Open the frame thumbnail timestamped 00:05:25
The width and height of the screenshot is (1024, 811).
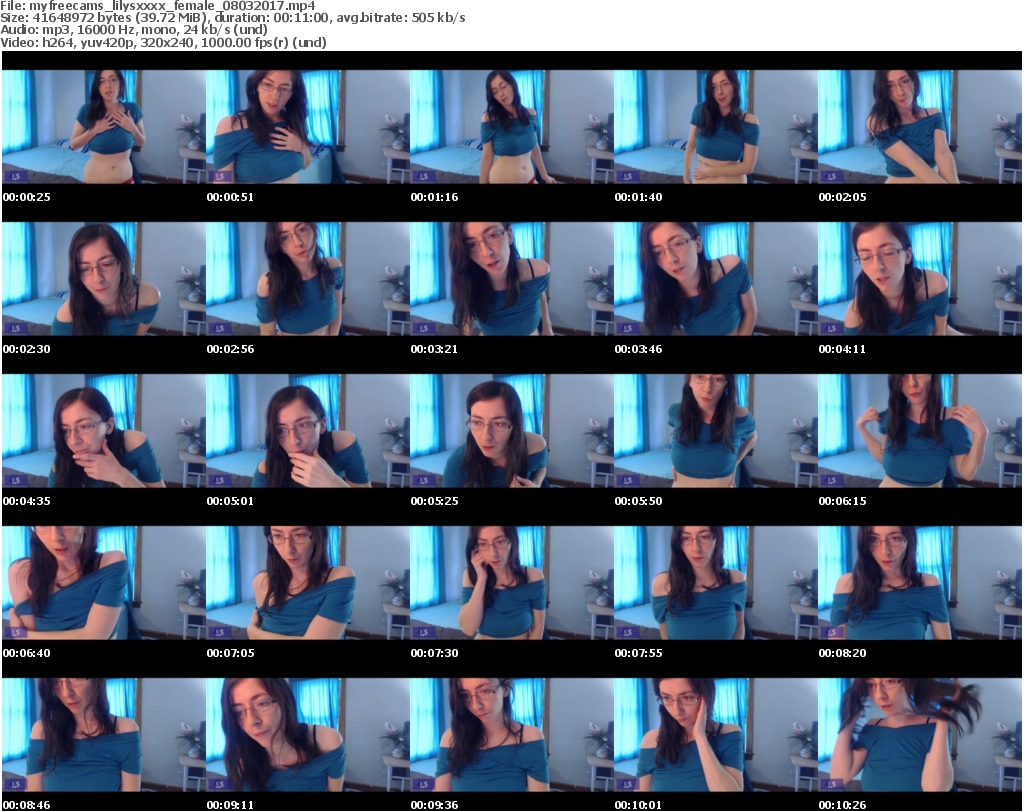[x=511, y=431]
